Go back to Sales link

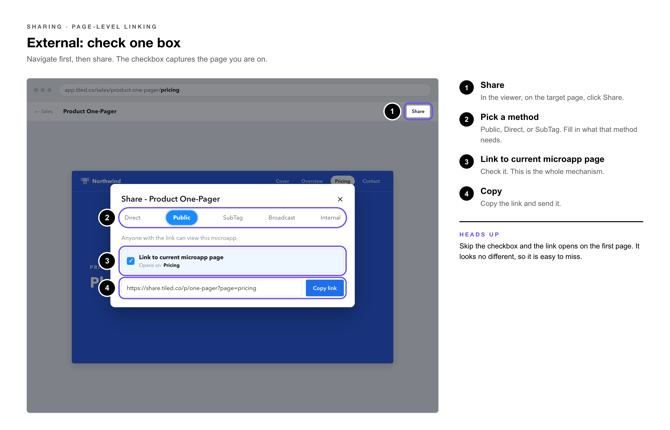(x=44, y=111)
